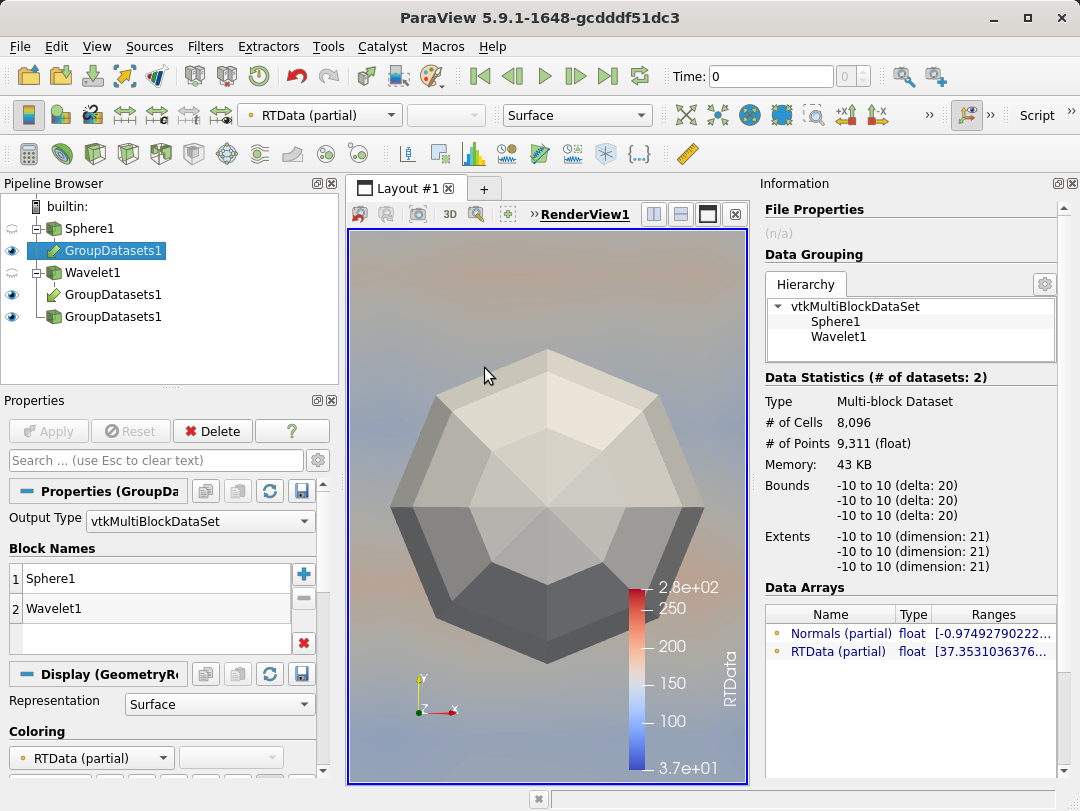Open the Output Type vtkMultiBlockDataSet dropdown
Screen dimensions: 1080x811
(200, 521)
